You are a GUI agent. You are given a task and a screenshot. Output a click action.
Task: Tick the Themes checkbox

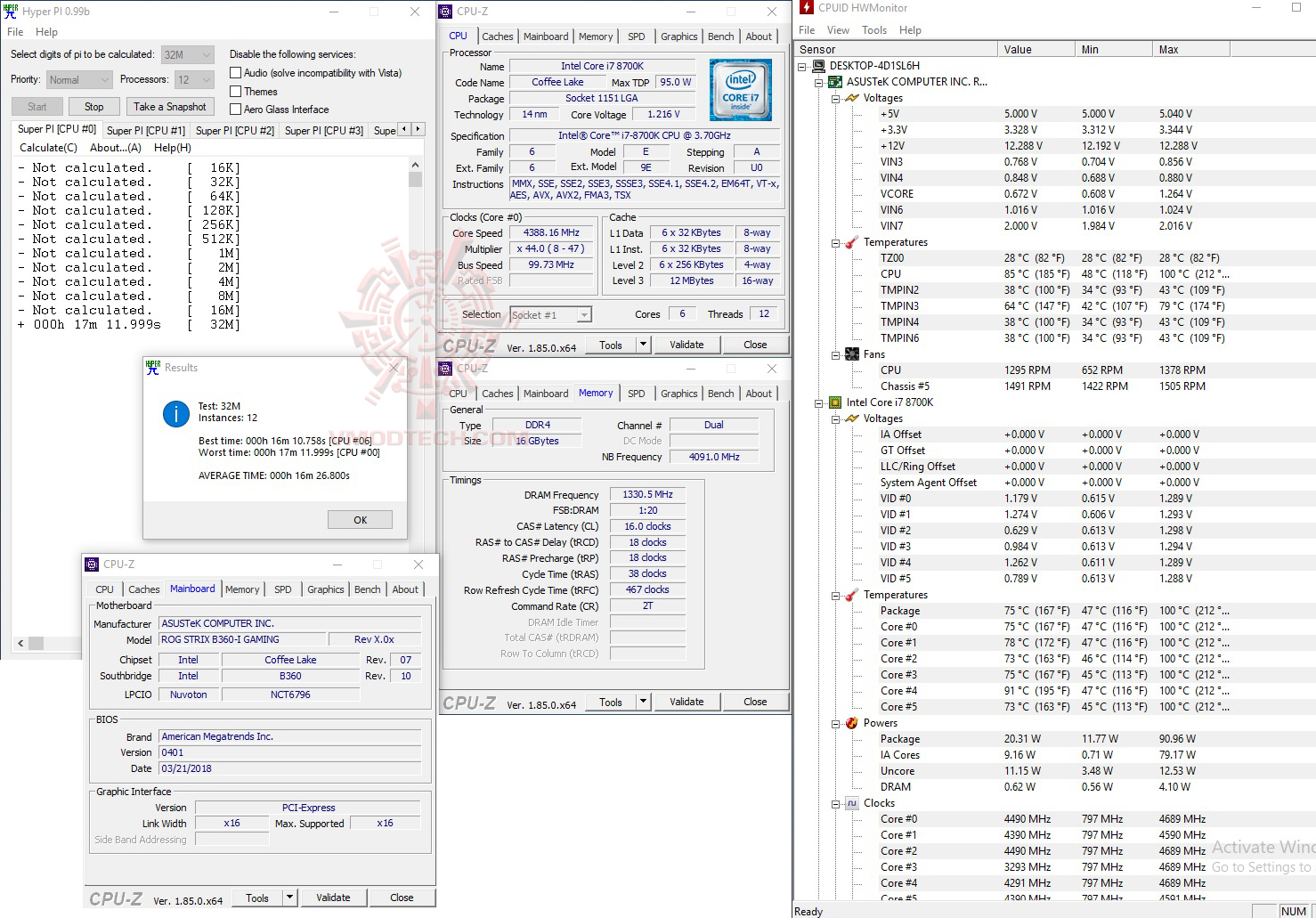click(x=236, y=91)
